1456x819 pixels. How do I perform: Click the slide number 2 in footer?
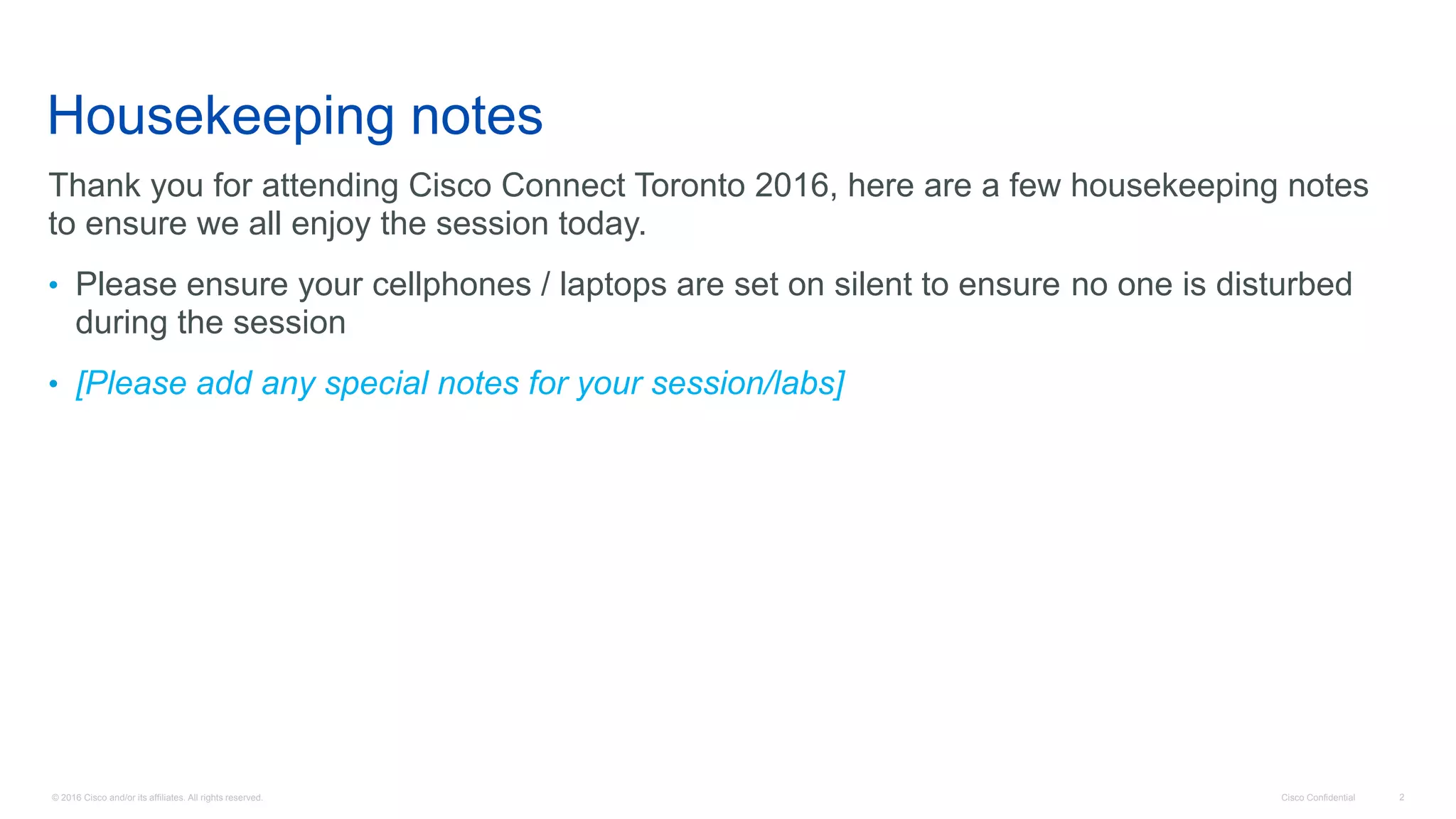pyautogui.click(x=1401, y=798)
